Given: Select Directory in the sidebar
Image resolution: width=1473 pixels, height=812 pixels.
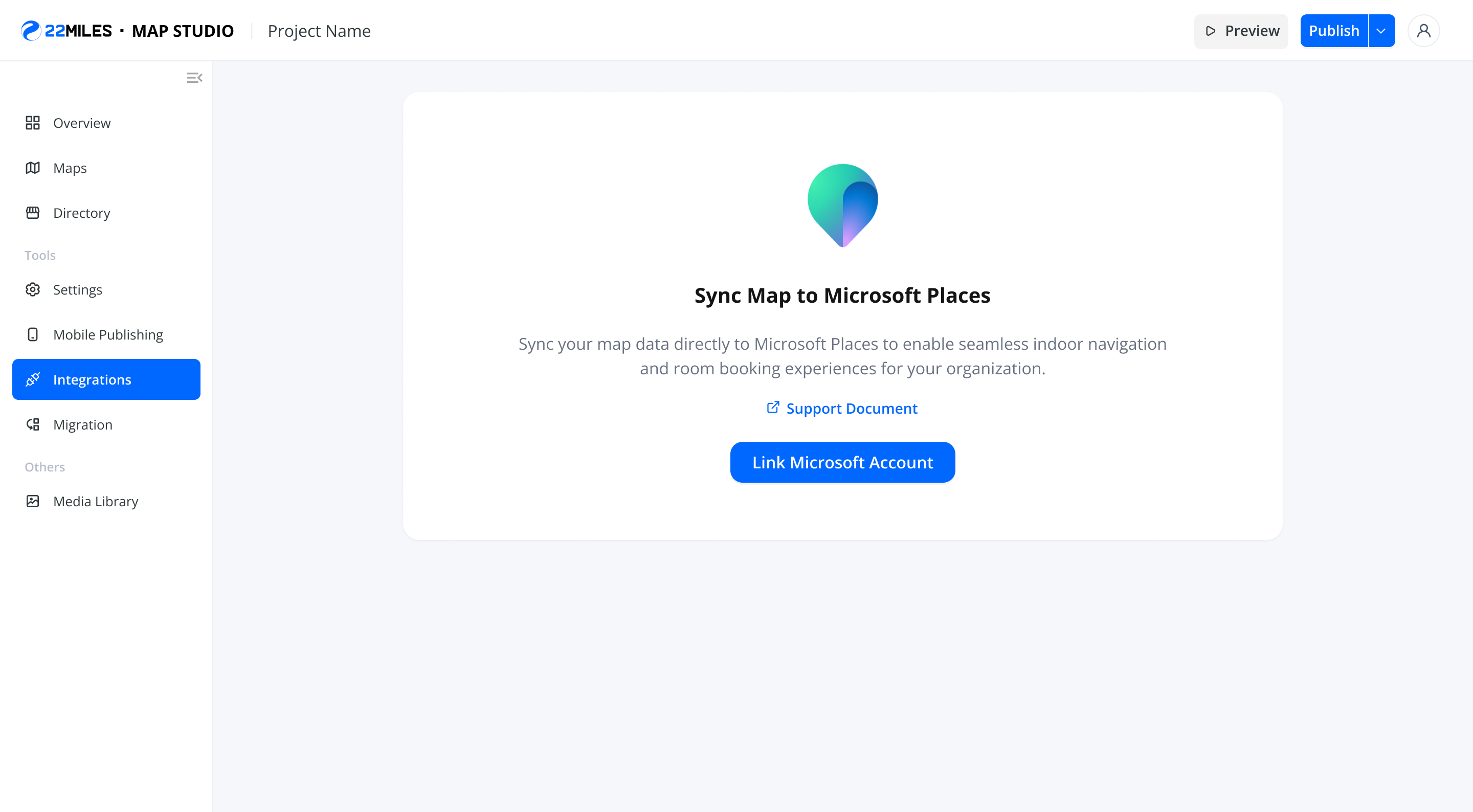Looking at the screenshot, I should tap(106, 213).
